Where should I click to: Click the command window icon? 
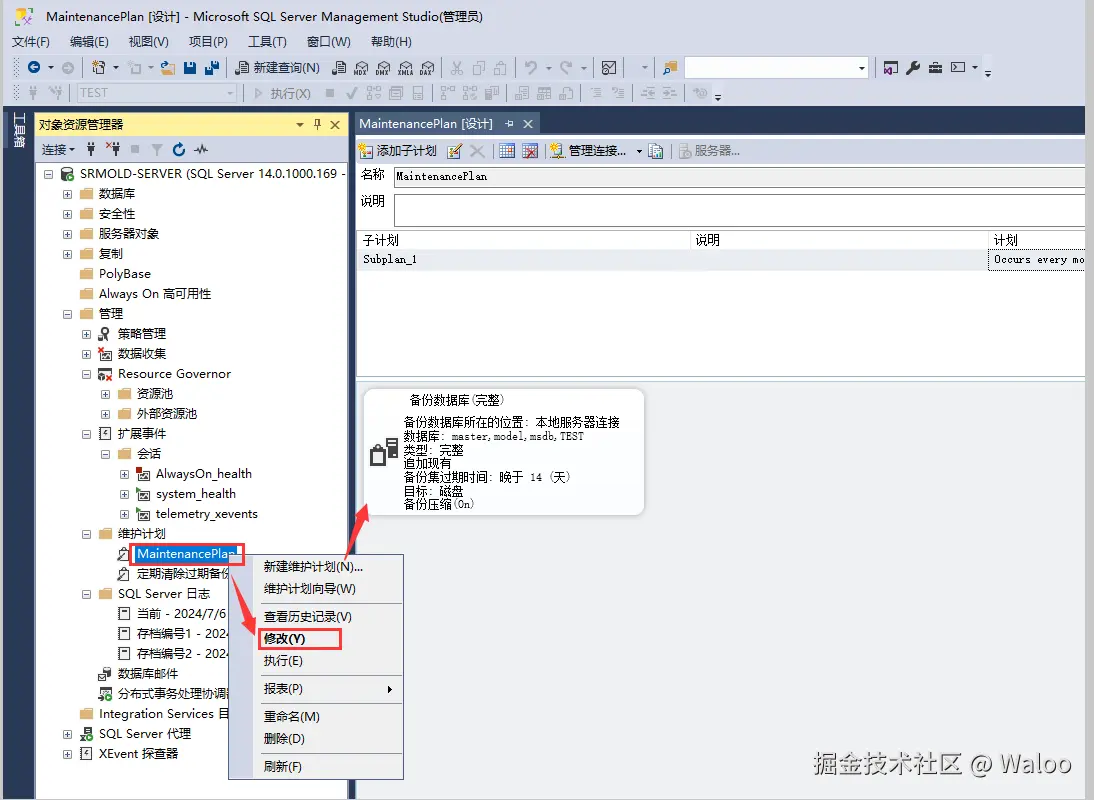tap(958, 68)
